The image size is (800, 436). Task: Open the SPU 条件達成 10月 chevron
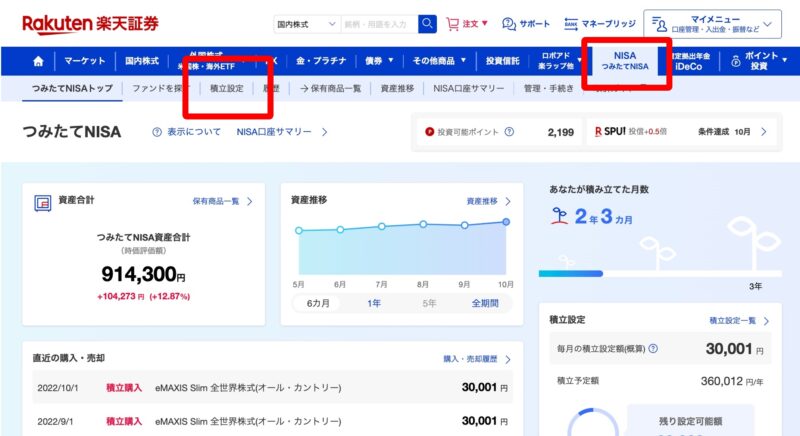click(x=764, y=132)
